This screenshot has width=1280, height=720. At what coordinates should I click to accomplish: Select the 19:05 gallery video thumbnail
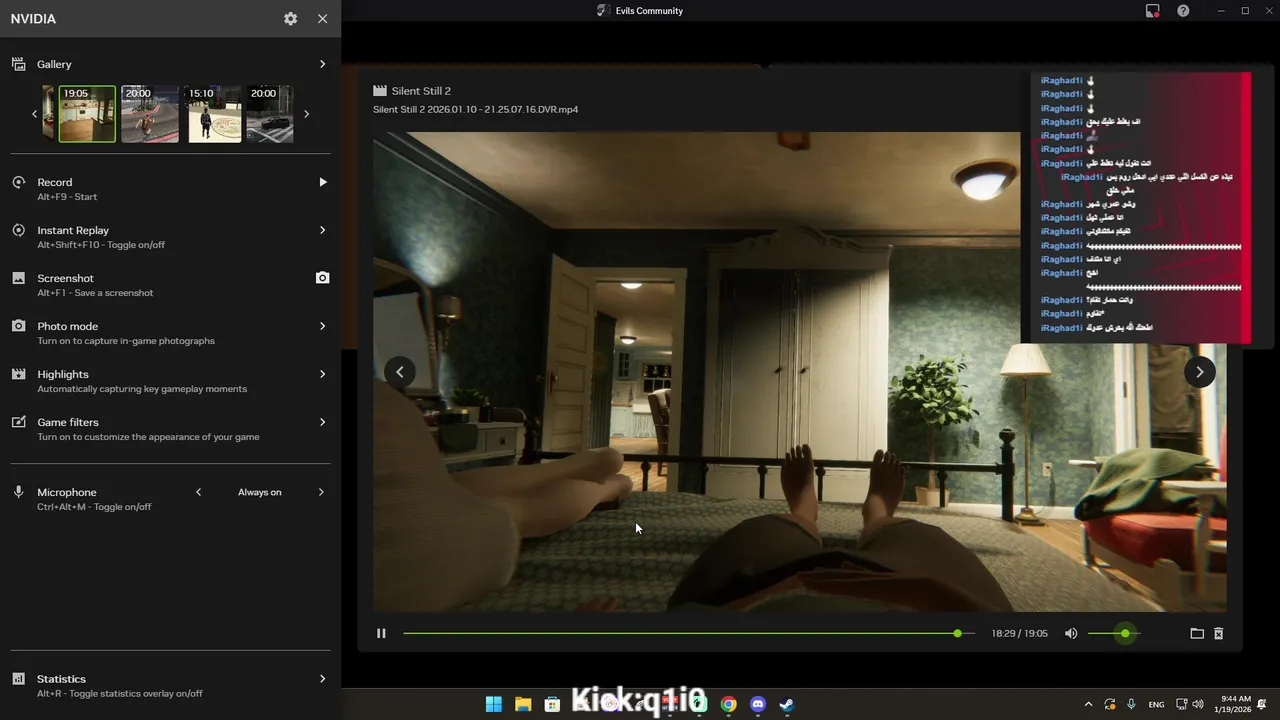click(87, 114)
